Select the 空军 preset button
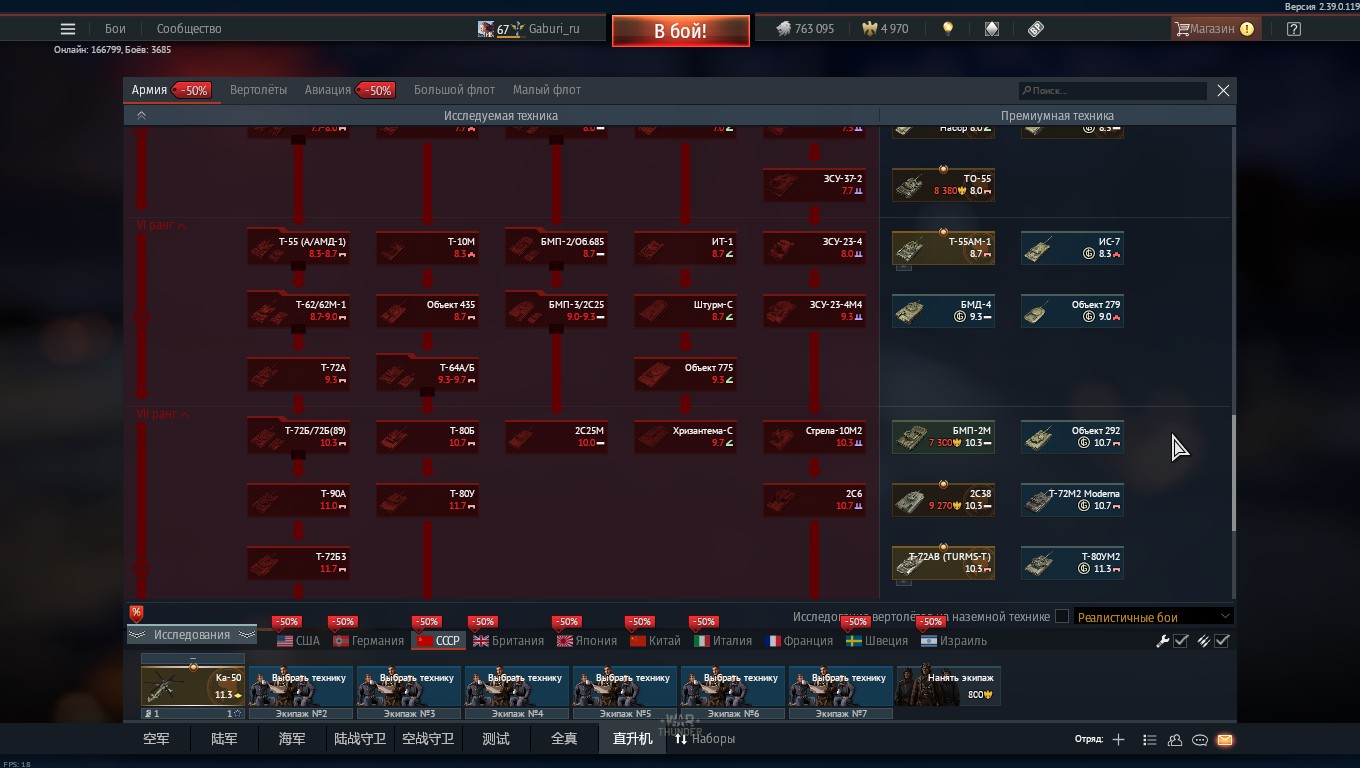The width and height of the screenshot is (1360, 768). tap(156, 739)
